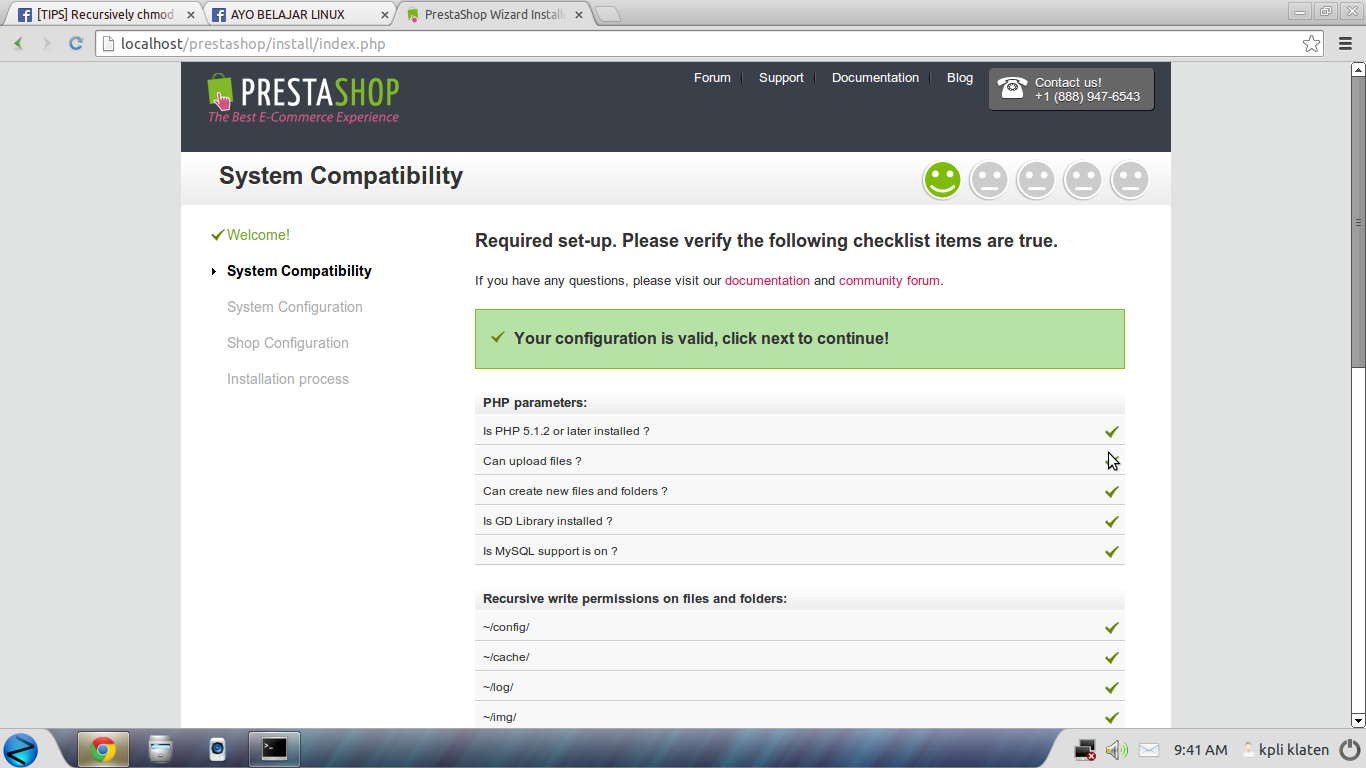Click check mark for ~/cache/ row
The width and height of the screenshot is (1366, 768).
coord(1111,657)
